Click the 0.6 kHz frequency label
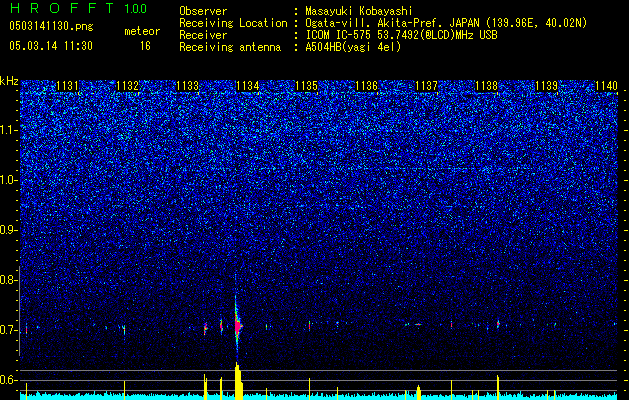 [8, 380]
